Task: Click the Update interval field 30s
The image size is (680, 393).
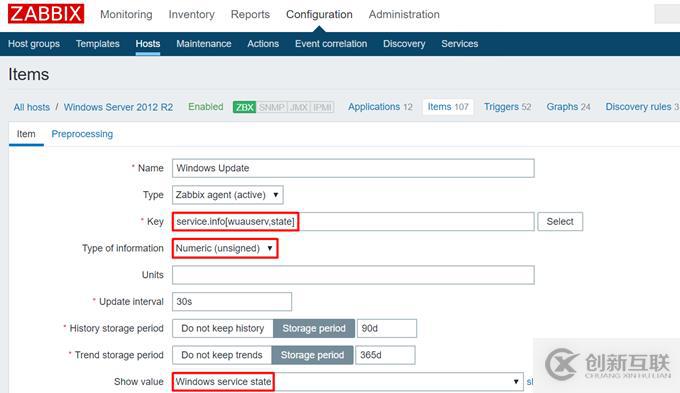Action: pyautogui.click(x=232, y=302)
